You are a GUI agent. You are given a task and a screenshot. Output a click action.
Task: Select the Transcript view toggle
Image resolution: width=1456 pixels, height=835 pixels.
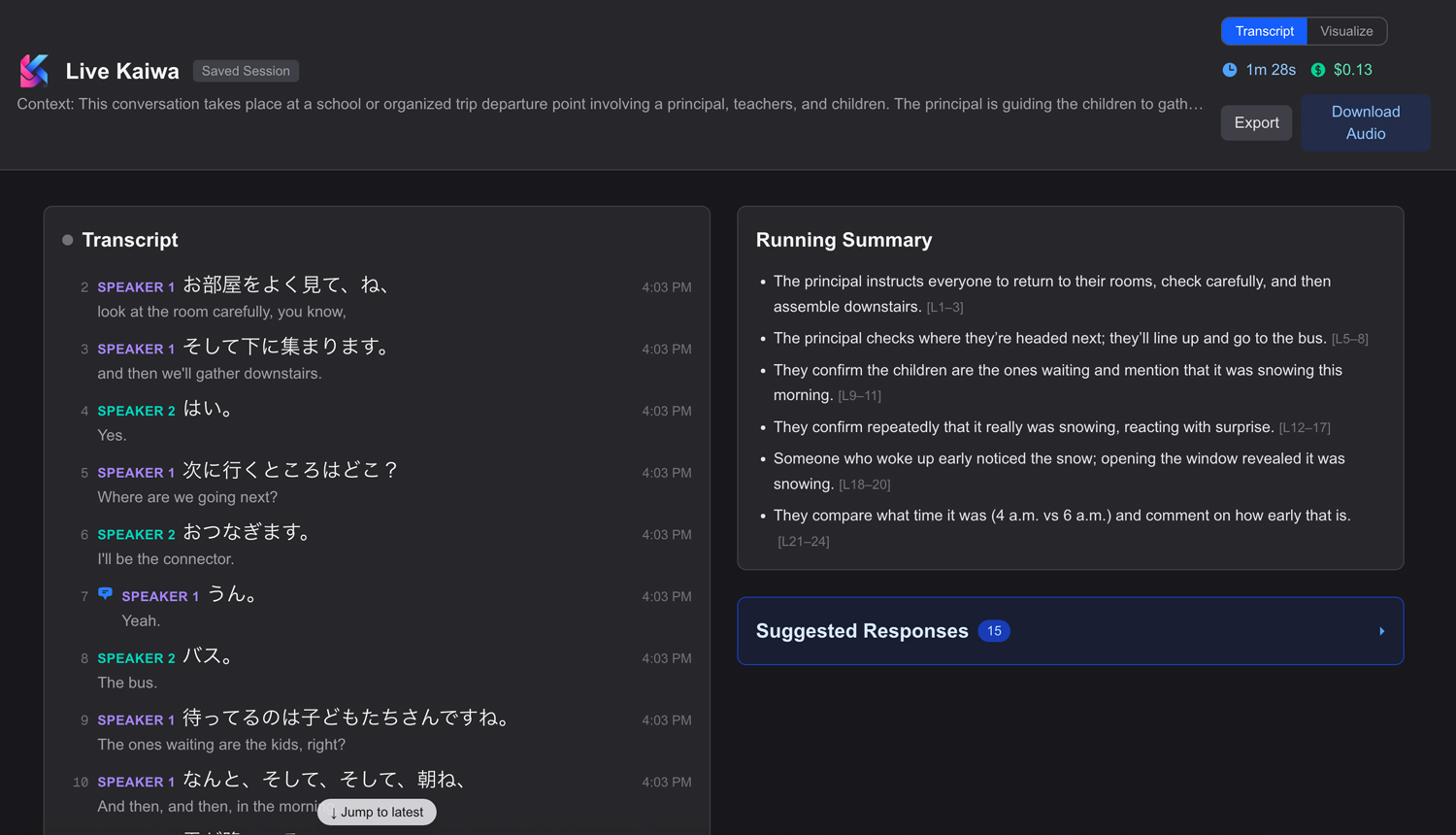1264,30
